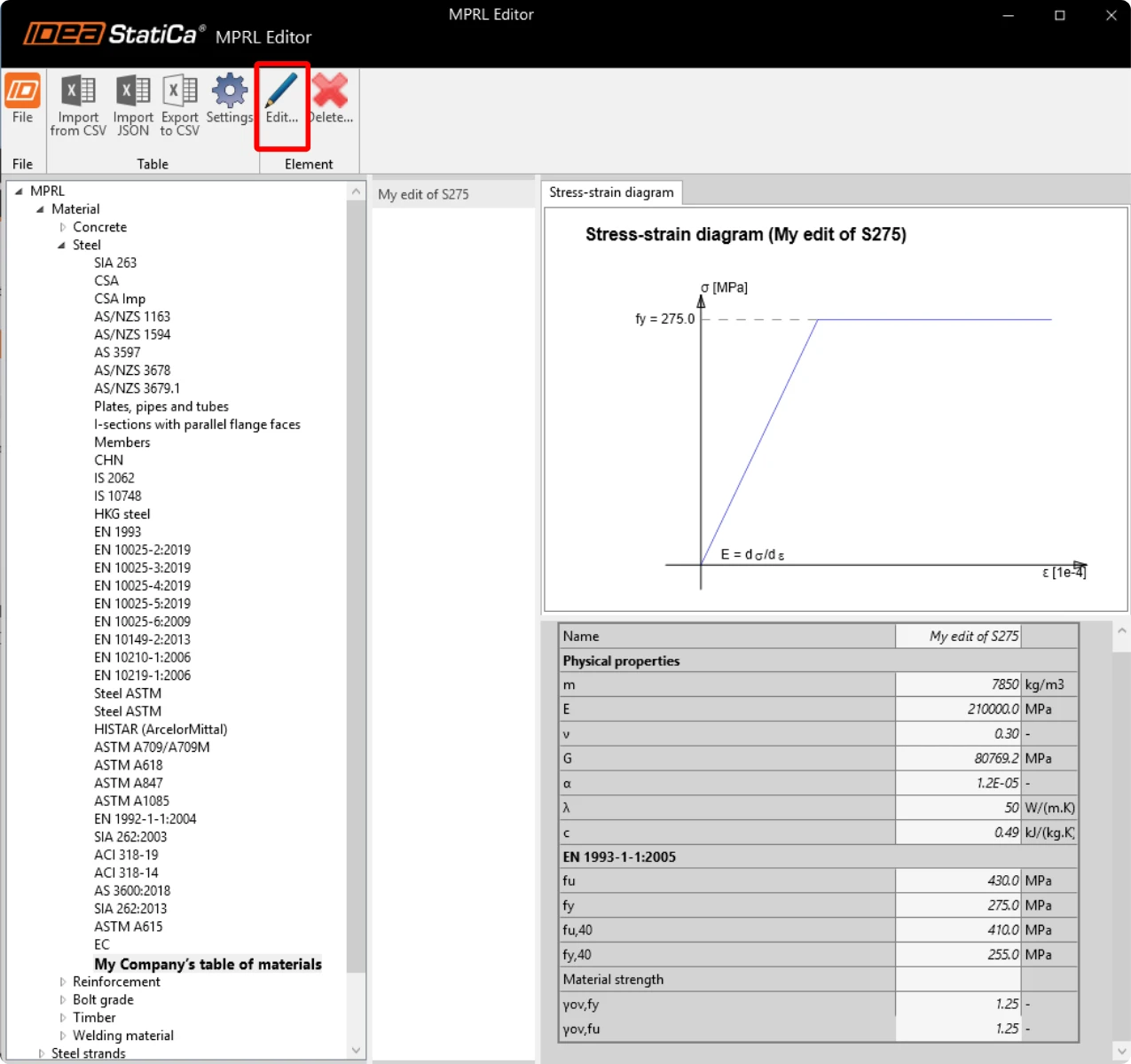Click the IDEA StatiCa logo
This screenshot has height=1064, width=1131.
tap(114, 35)
